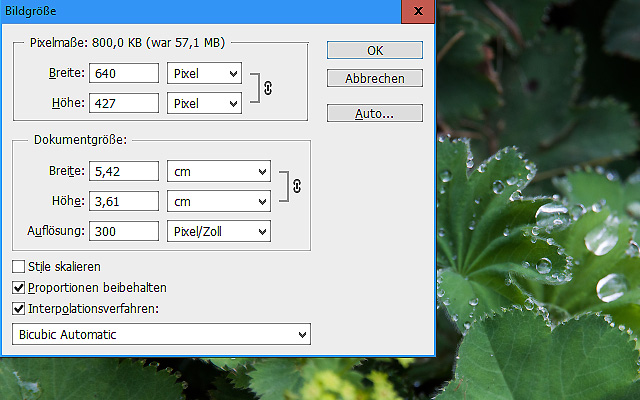Open the Auto... resolution button
Image resolution: width=640 pixels, height=400 pixels.
(x=375, y=113)
